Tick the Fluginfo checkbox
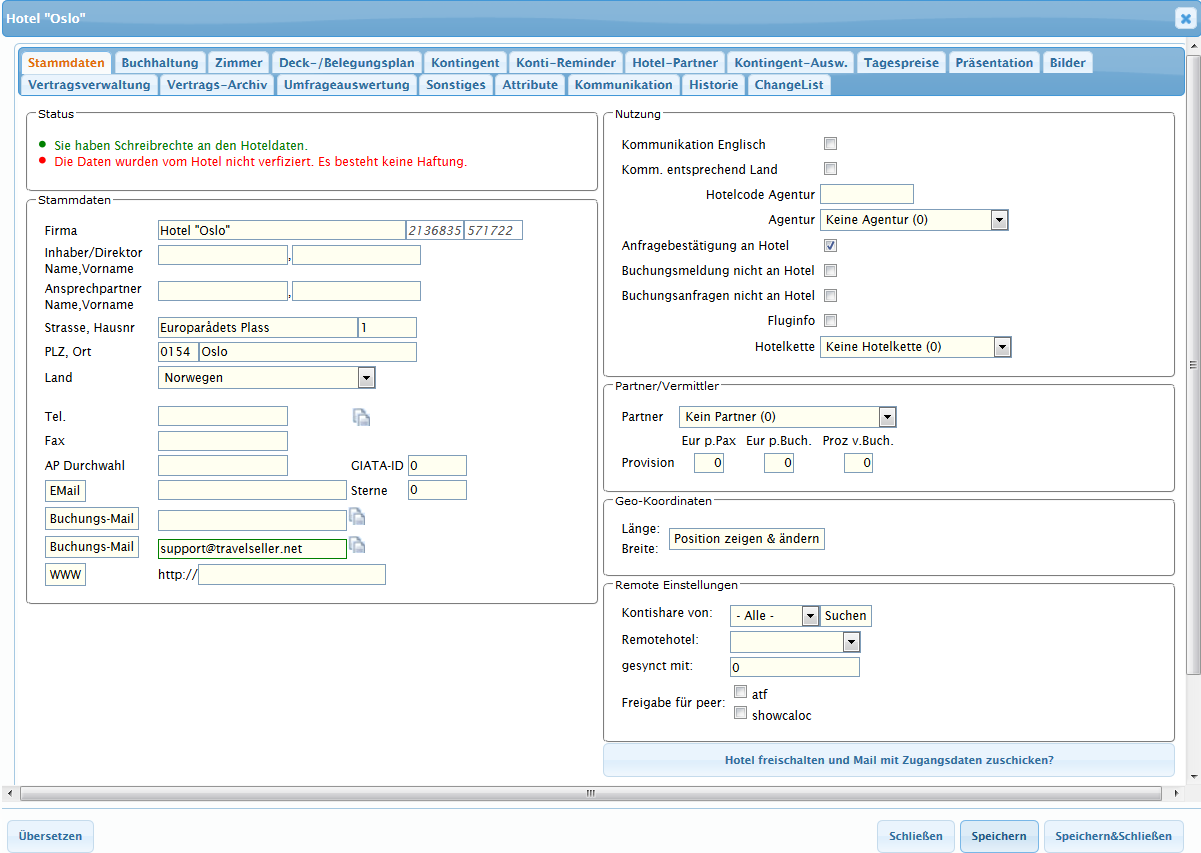The width and height of the screenshot is (1201, 853). click(830, 320)
